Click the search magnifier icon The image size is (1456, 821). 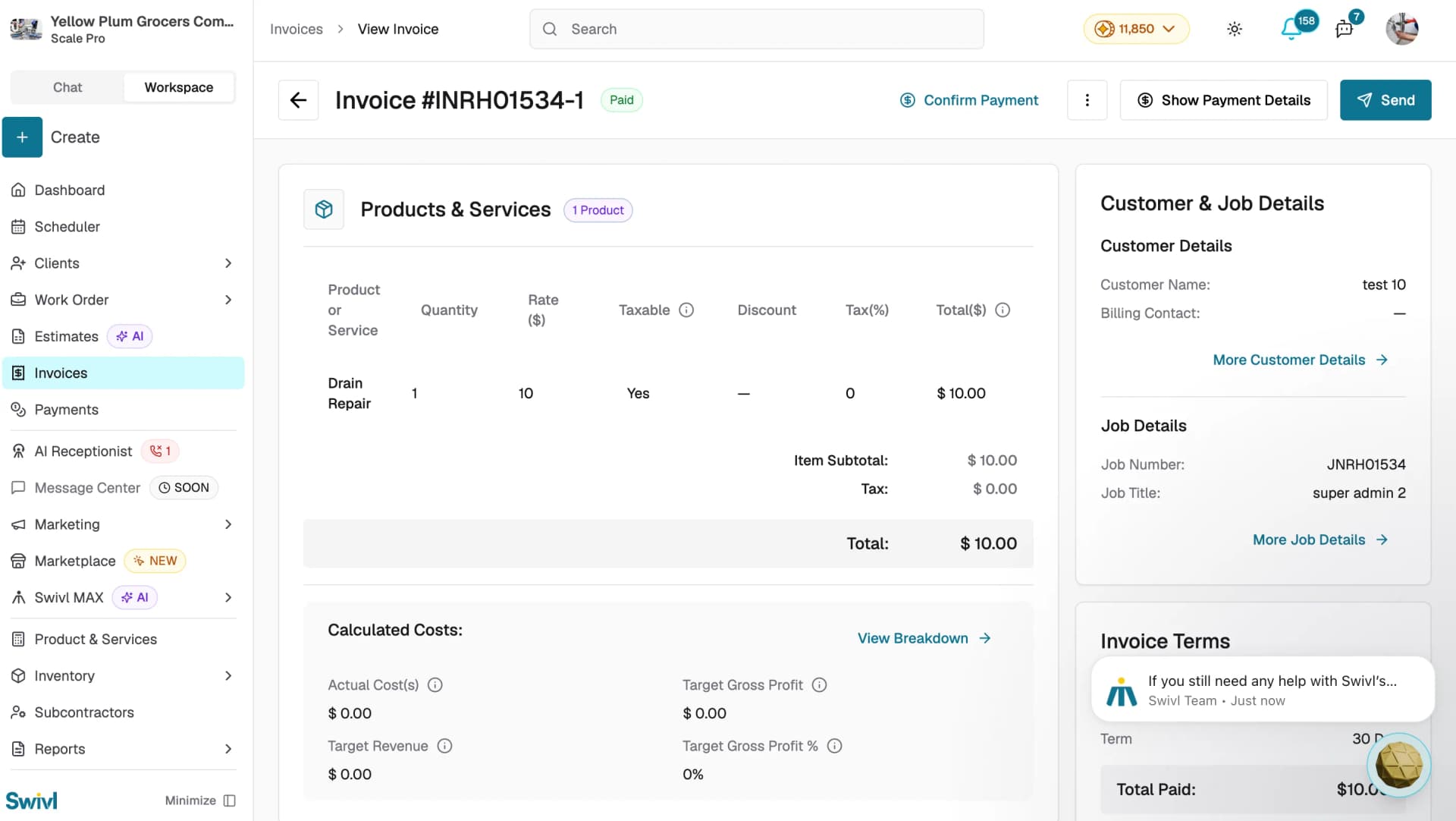pyautogui.click(x=550, y=29)
